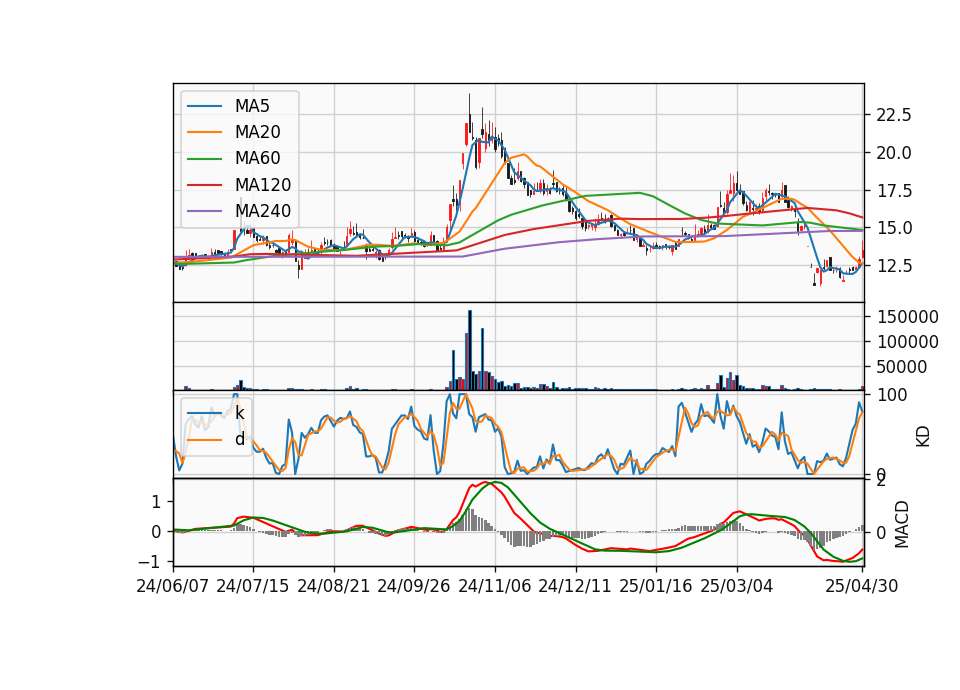Screen dimensions: 960x690
Task: Click the MACD left-axis value 1
Action: [156, 502]
